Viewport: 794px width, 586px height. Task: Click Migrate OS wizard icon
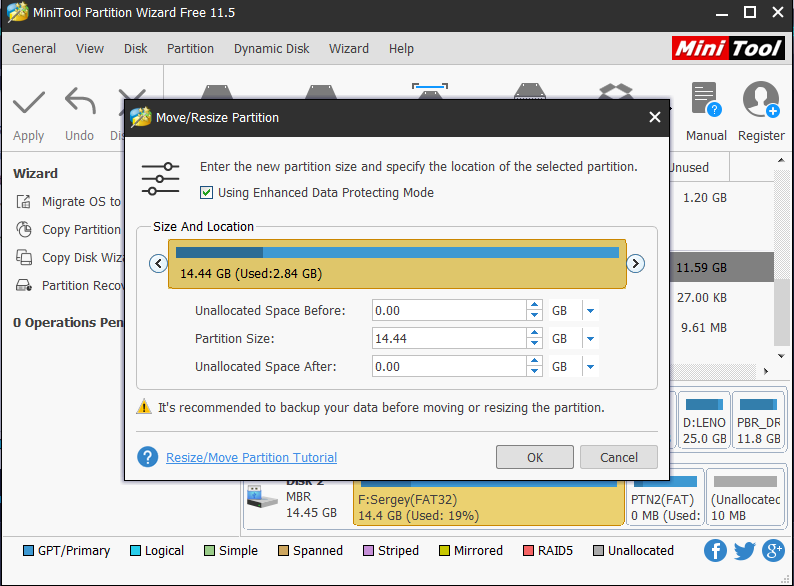point(23,202)
